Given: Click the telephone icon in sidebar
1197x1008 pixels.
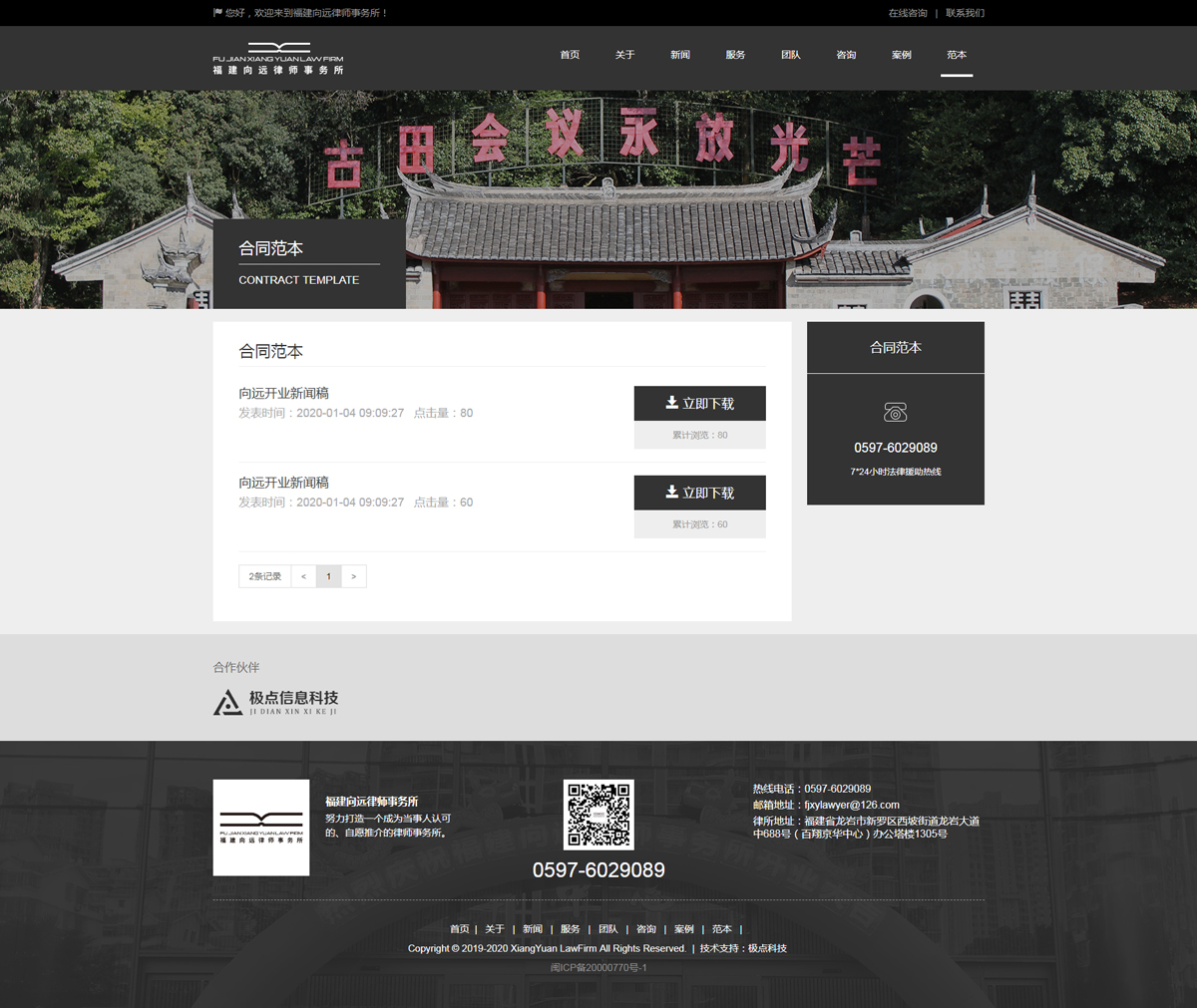Looking at the screenshot, I should point(895,412).
